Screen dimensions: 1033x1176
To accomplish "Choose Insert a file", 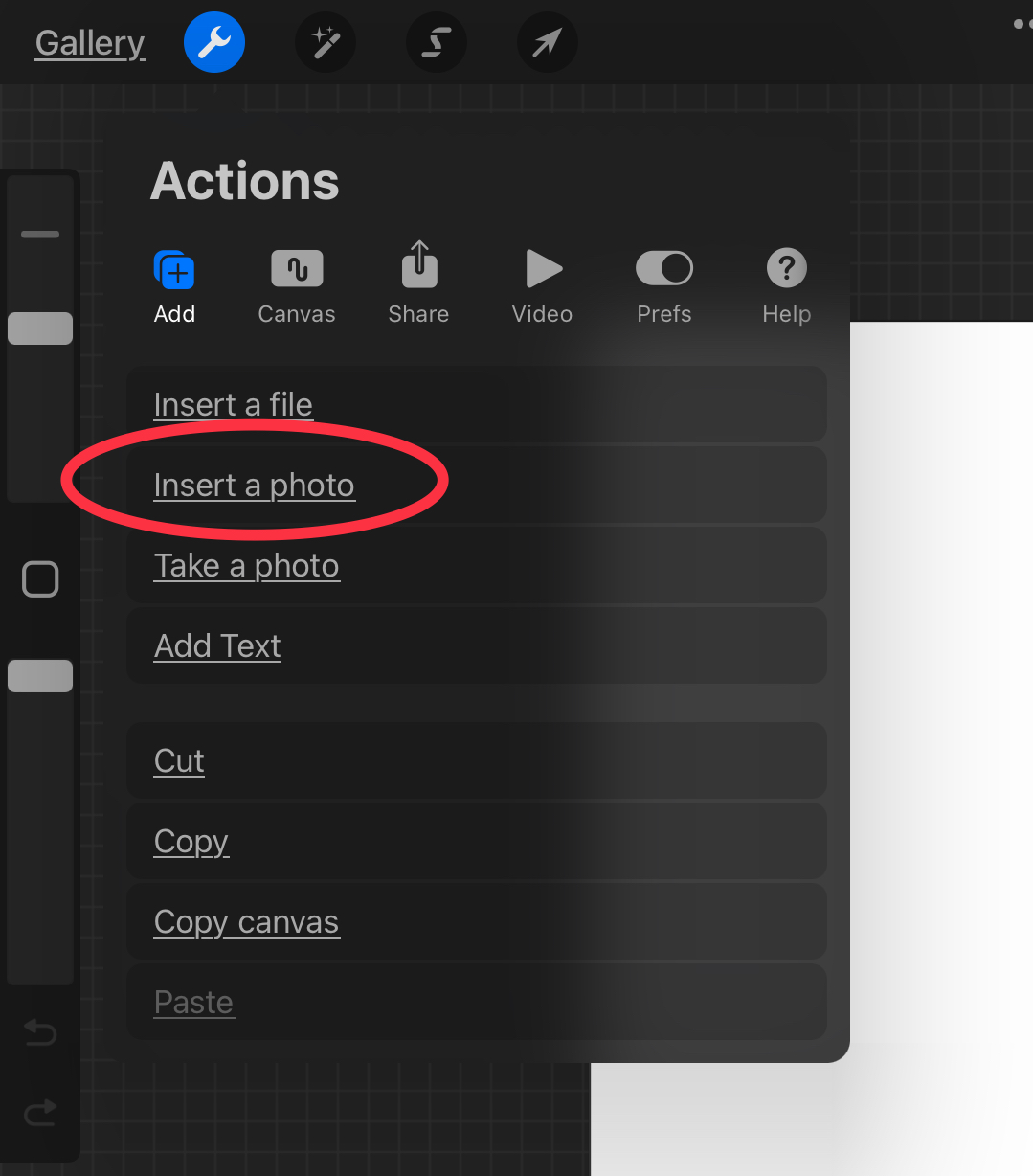I will coord(234,404).
